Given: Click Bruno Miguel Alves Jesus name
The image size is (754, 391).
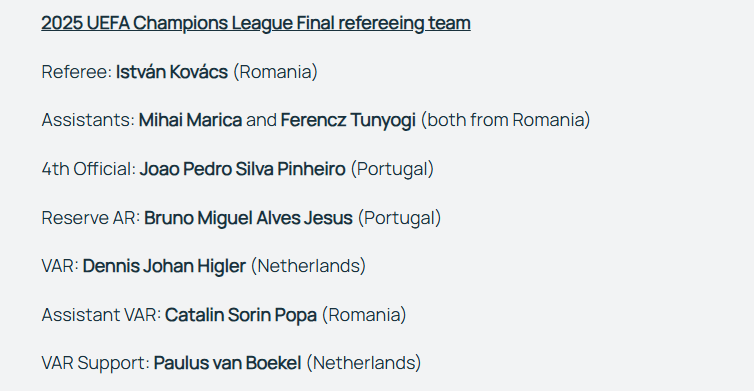Looking at the screenshot, I should [x=248, y=217].
